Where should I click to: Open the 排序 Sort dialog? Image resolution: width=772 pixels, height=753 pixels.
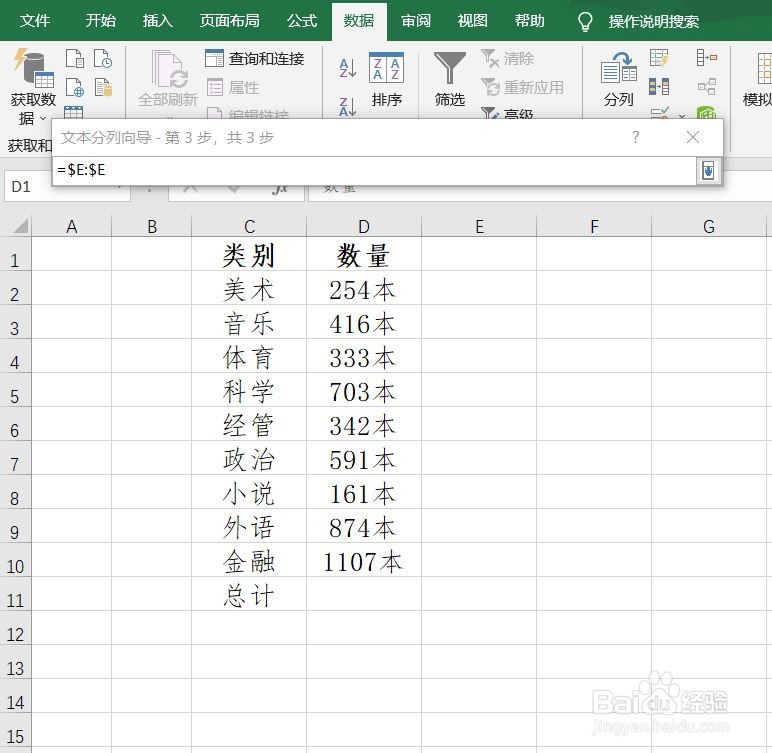[386, 80]
